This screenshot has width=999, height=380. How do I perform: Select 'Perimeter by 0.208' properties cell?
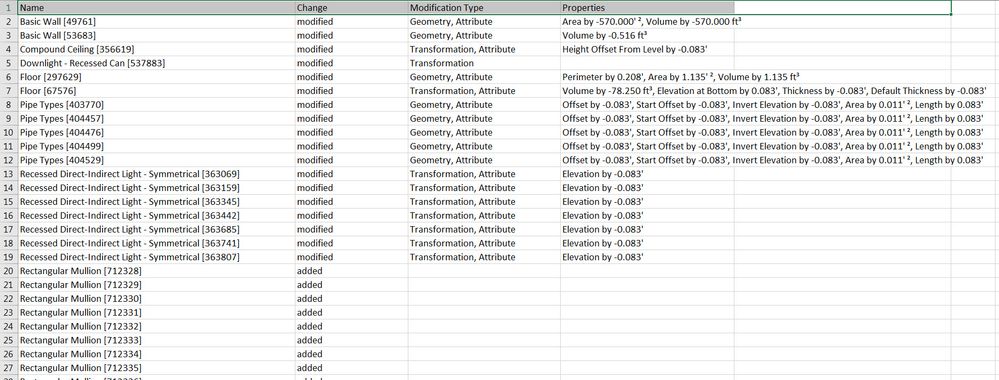pyautogui.click(x=647, y=77)
